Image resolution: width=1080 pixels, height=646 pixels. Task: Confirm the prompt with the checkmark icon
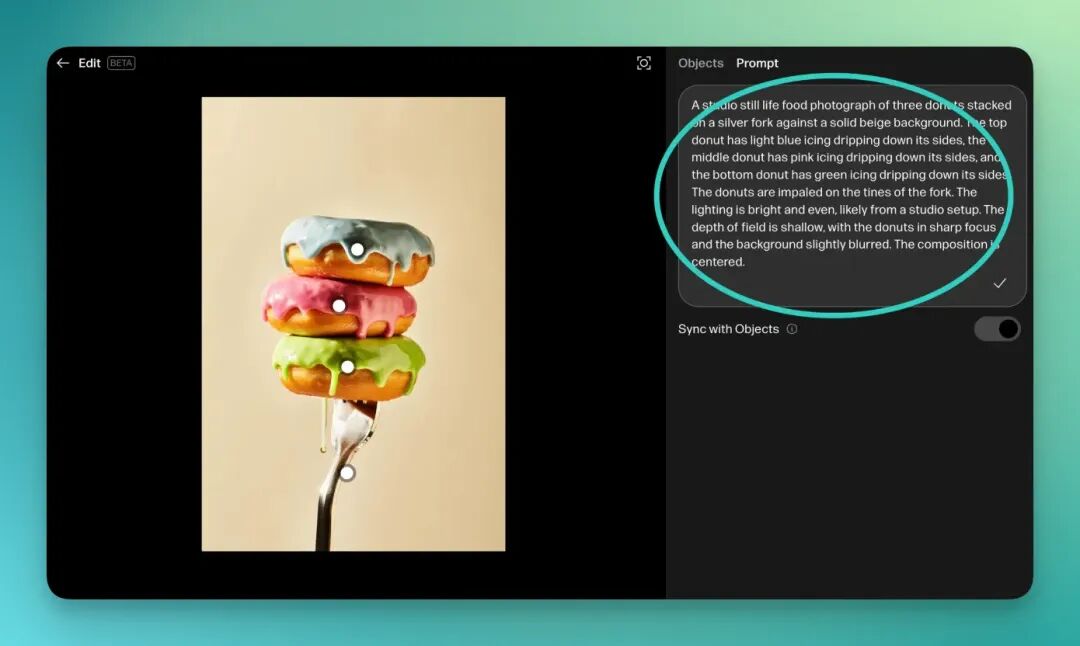999,284
